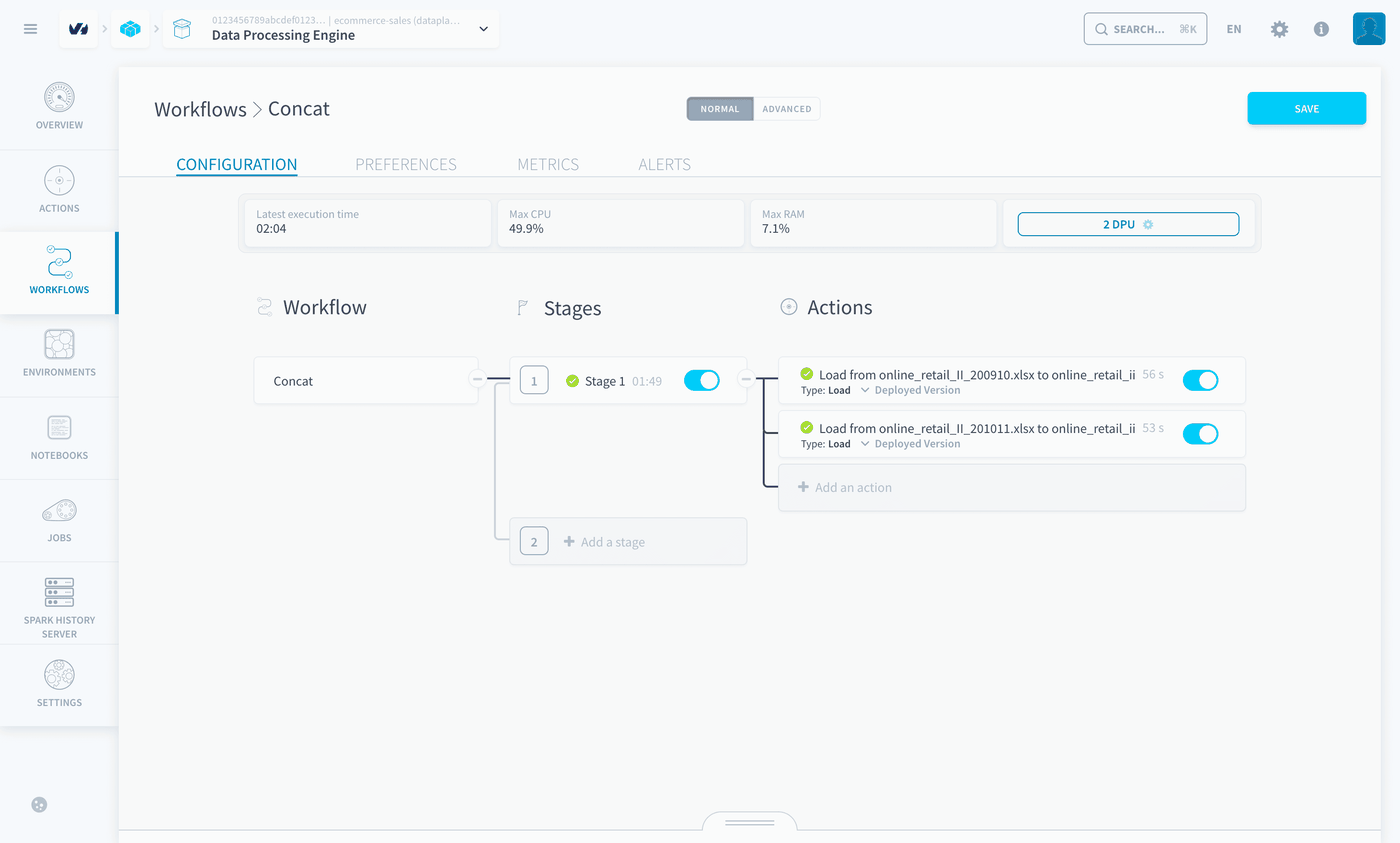Click the cookie icon at sidebar bottom

coord(39,804)
